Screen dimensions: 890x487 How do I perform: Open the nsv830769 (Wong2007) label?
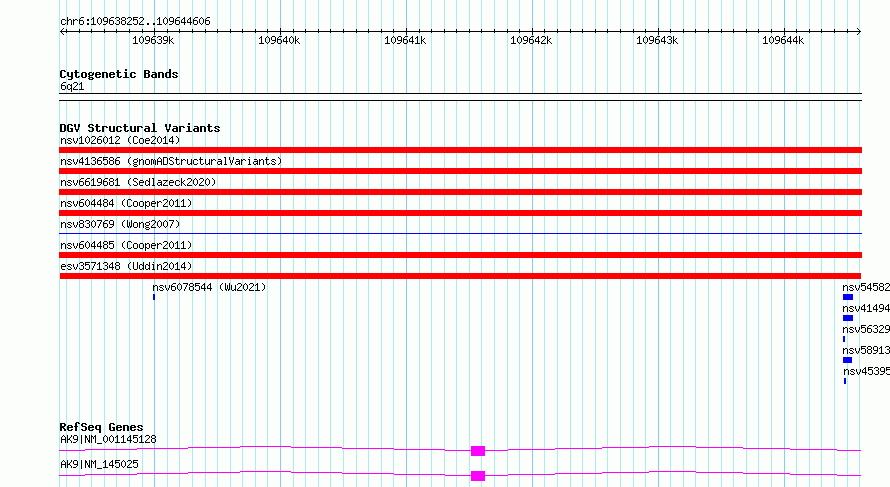click(120, 224)
